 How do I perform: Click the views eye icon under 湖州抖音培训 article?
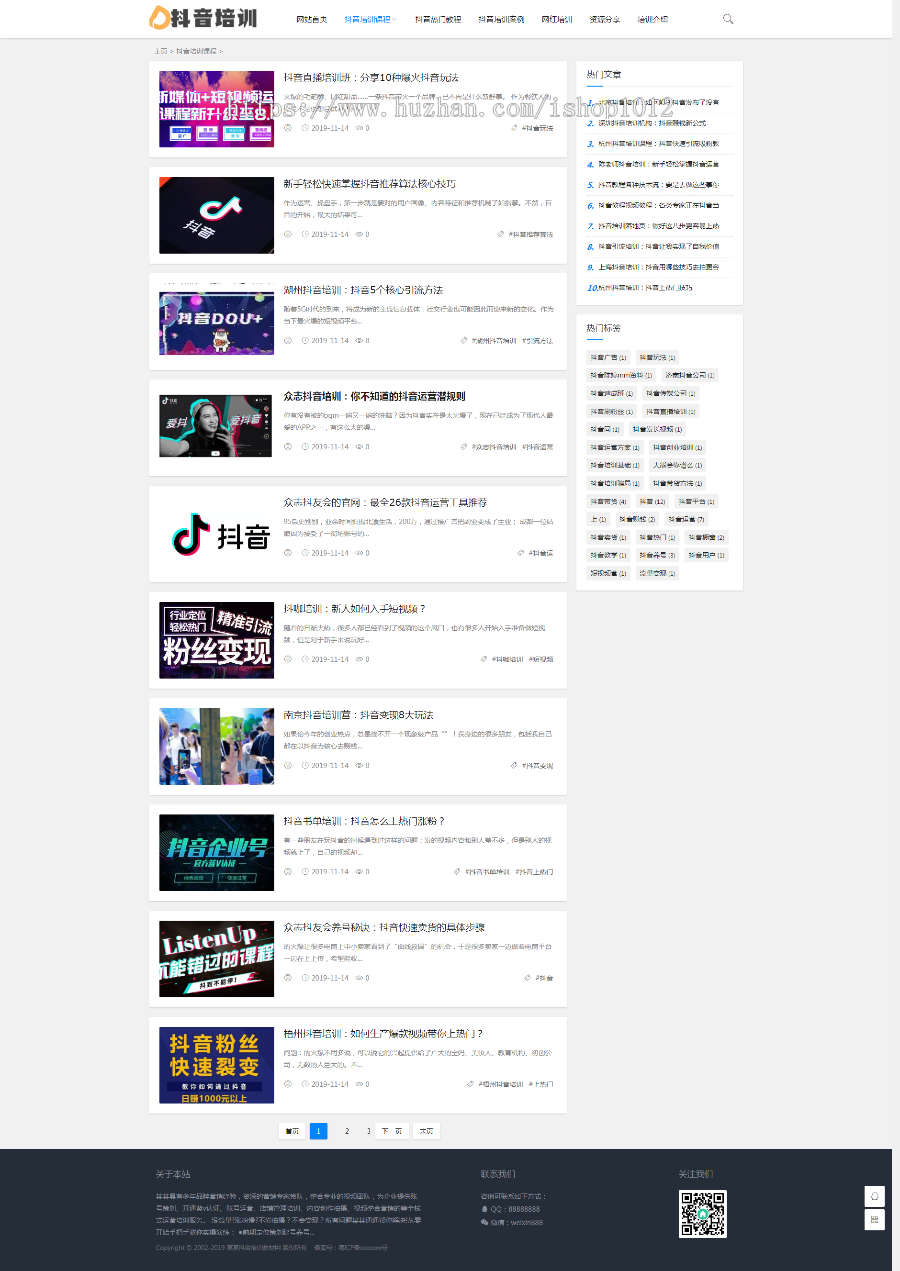pyautogui.click(x=359, y=340)
